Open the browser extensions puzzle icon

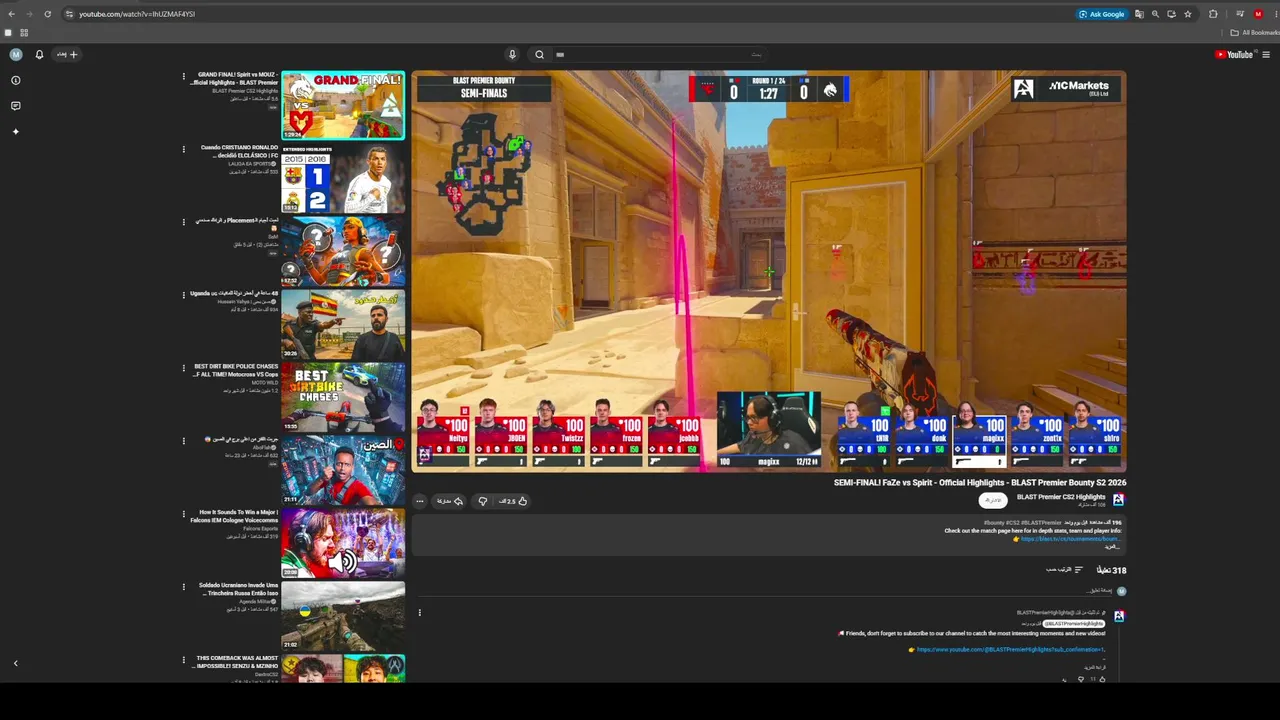1213,14
